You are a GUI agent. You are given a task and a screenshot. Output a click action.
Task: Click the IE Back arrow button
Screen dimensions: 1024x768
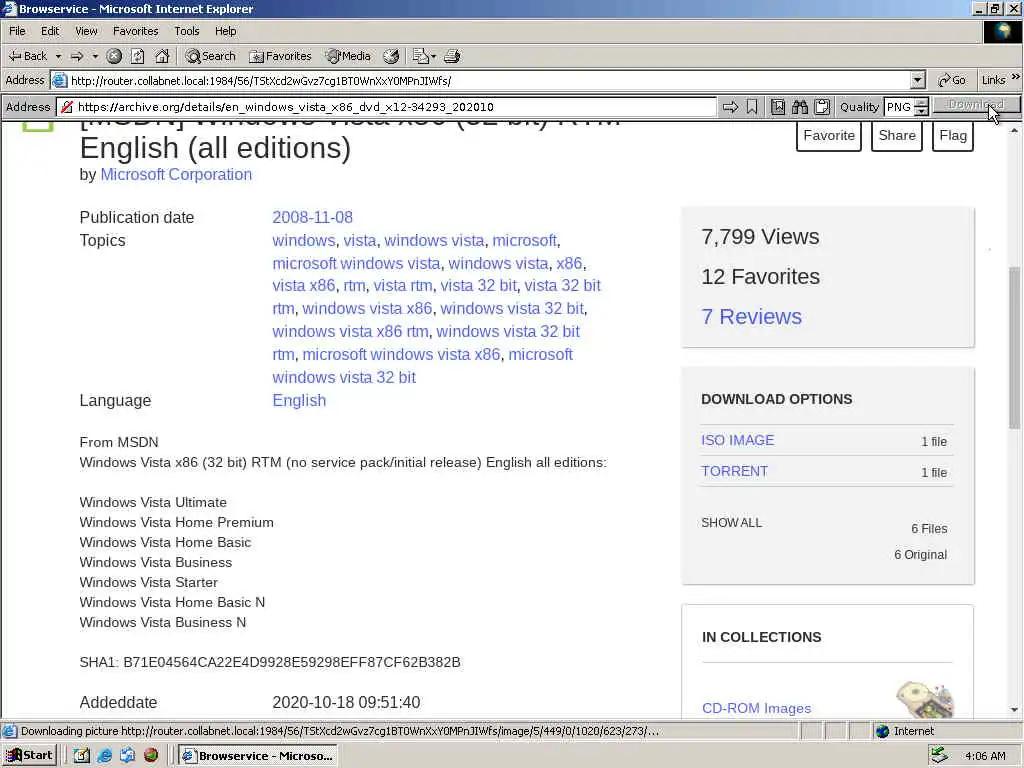pos(27,56)
